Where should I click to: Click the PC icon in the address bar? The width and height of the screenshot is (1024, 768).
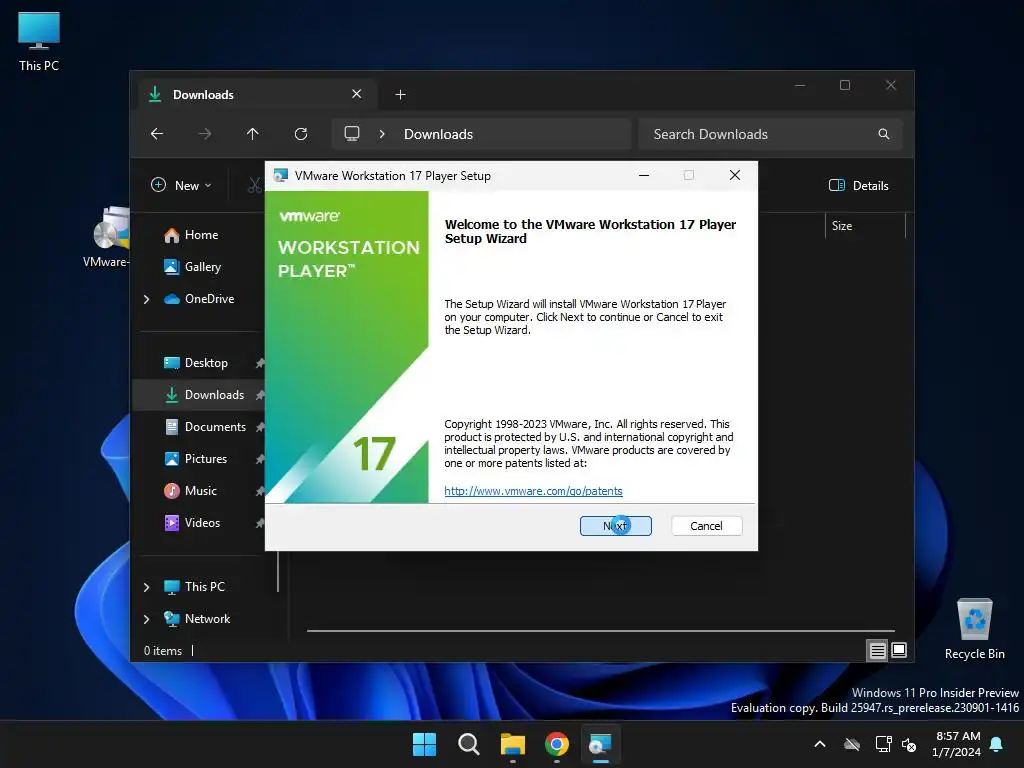pyautogui.click(x=352, y=134)
